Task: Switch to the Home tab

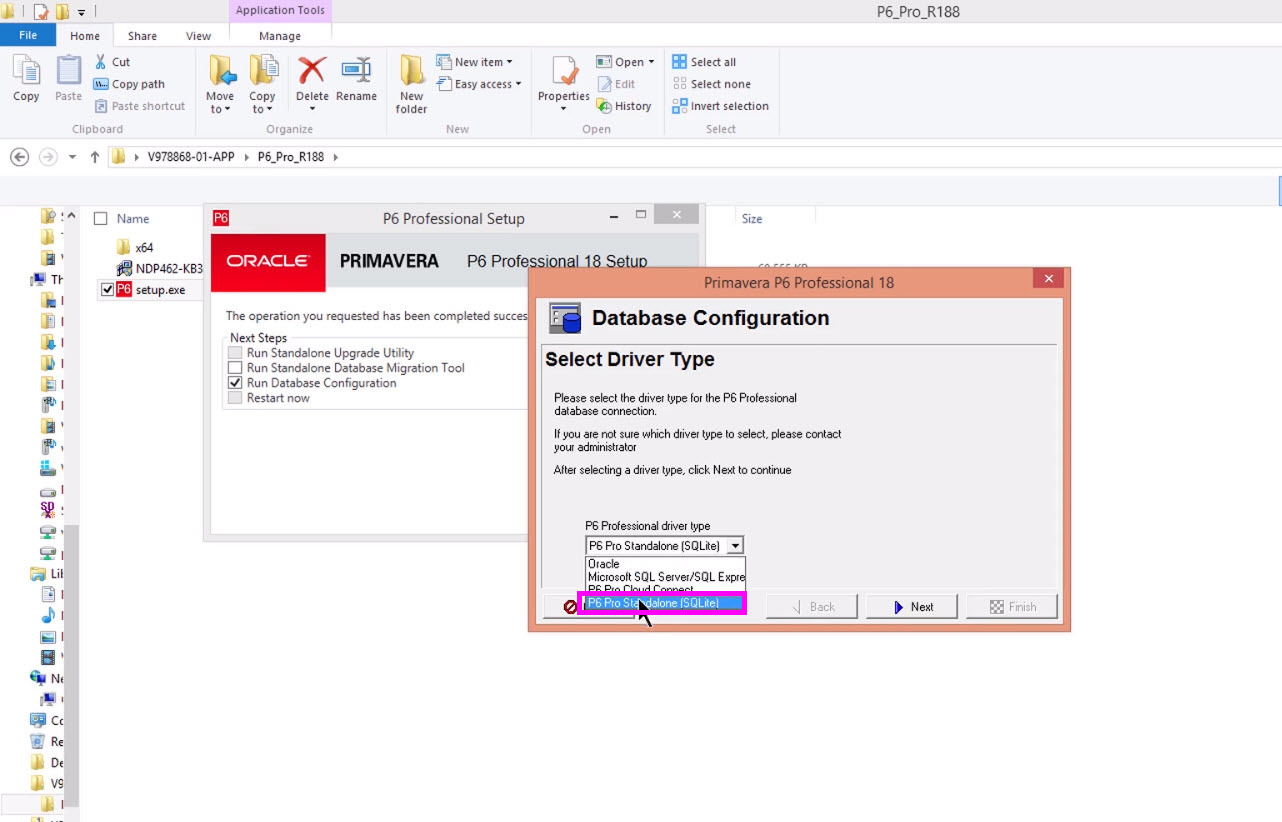Action: click(85, 36)
